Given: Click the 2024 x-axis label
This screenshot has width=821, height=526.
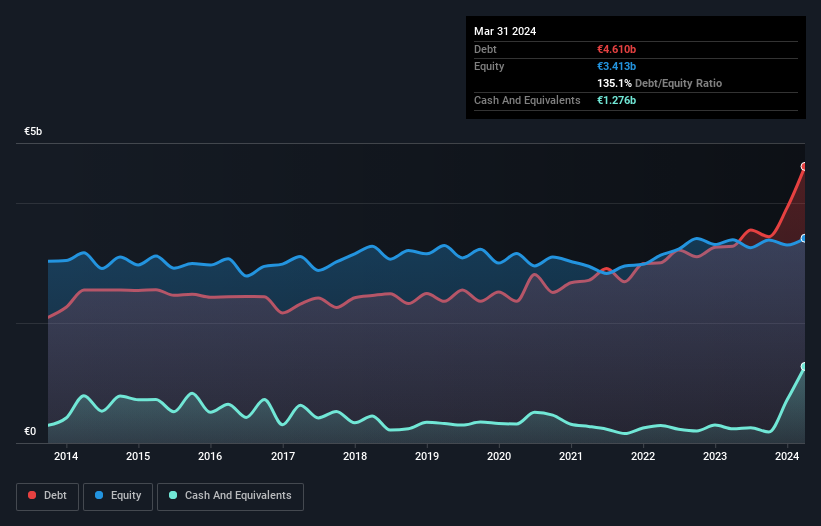Looking at the screenshot, I should pyautogui.click(x=787, y=456).
